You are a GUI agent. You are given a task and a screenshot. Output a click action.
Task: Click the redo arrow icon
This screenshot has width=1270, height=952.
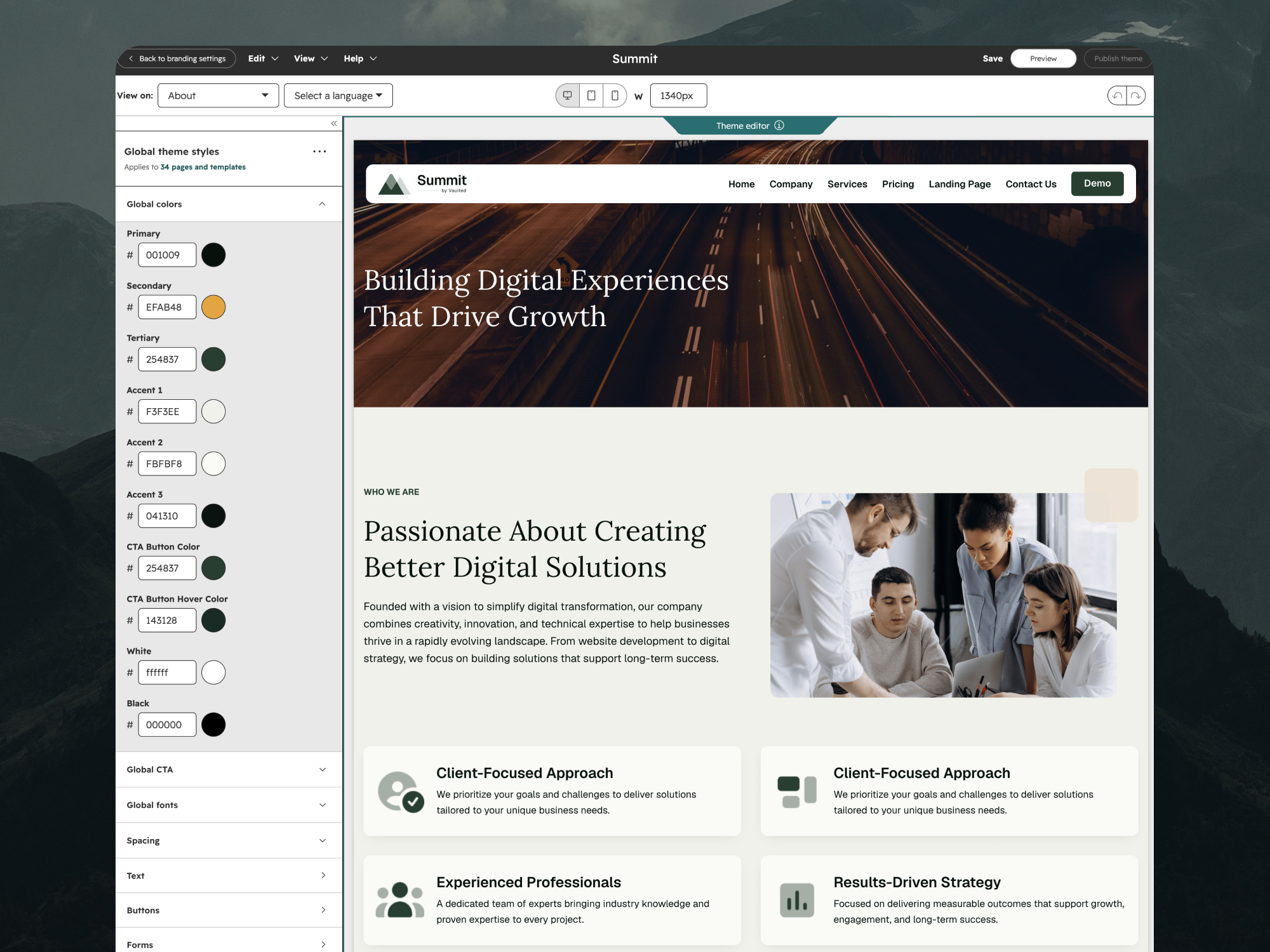tap(1136, 96)
